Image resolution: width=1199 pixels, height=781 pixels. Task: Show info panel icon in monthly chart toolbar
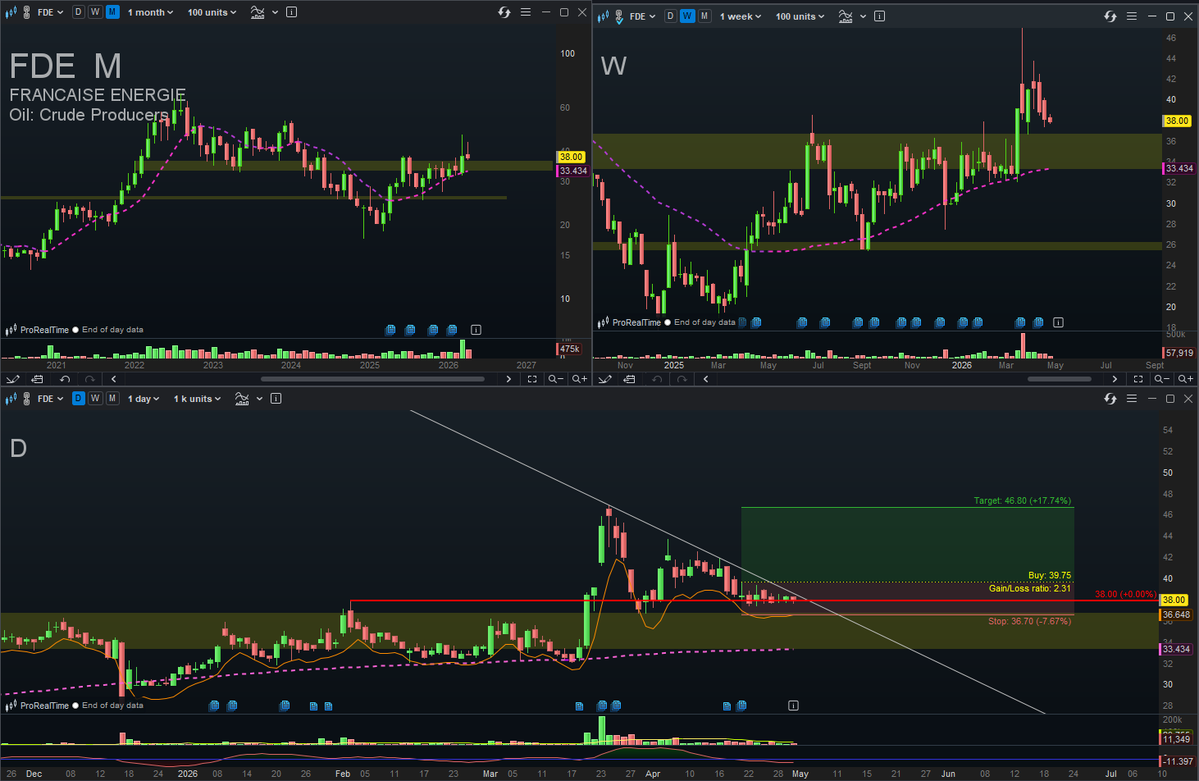[x=291, y=12]
